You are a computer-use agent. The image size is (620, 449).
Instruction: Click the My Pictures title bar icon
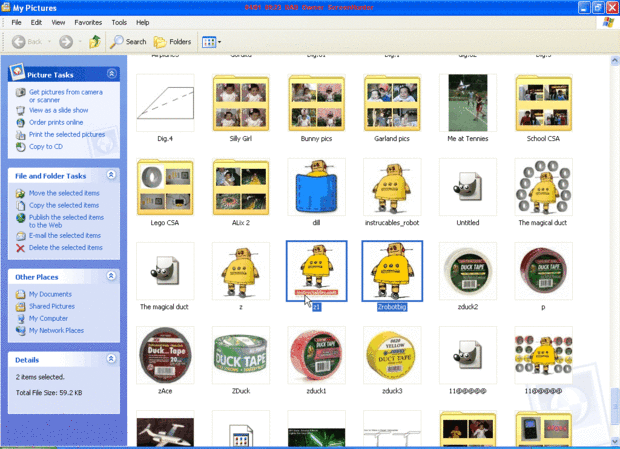6,8
